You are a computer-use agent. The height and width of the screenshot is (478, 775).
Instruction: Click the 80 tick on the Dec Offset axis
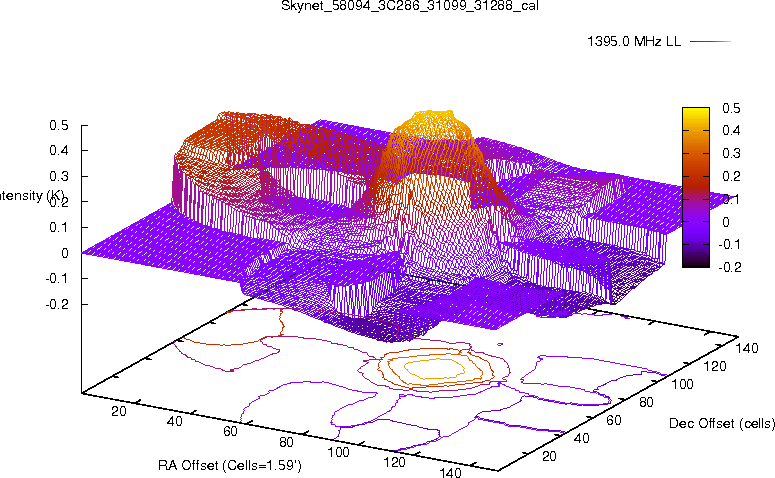(x=646, y=402)
